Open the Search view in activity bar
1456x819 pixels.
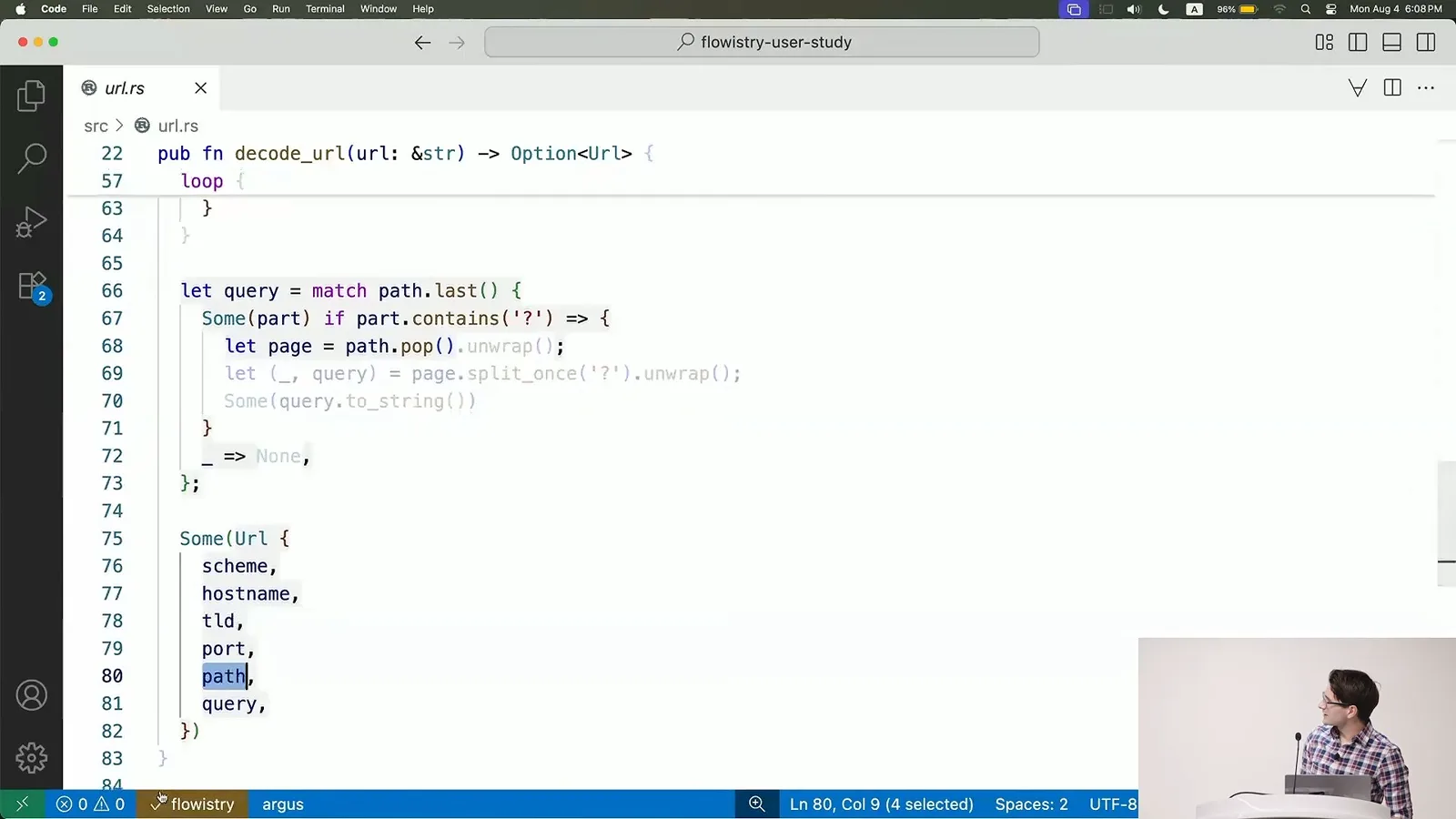[x=31, y=158]
